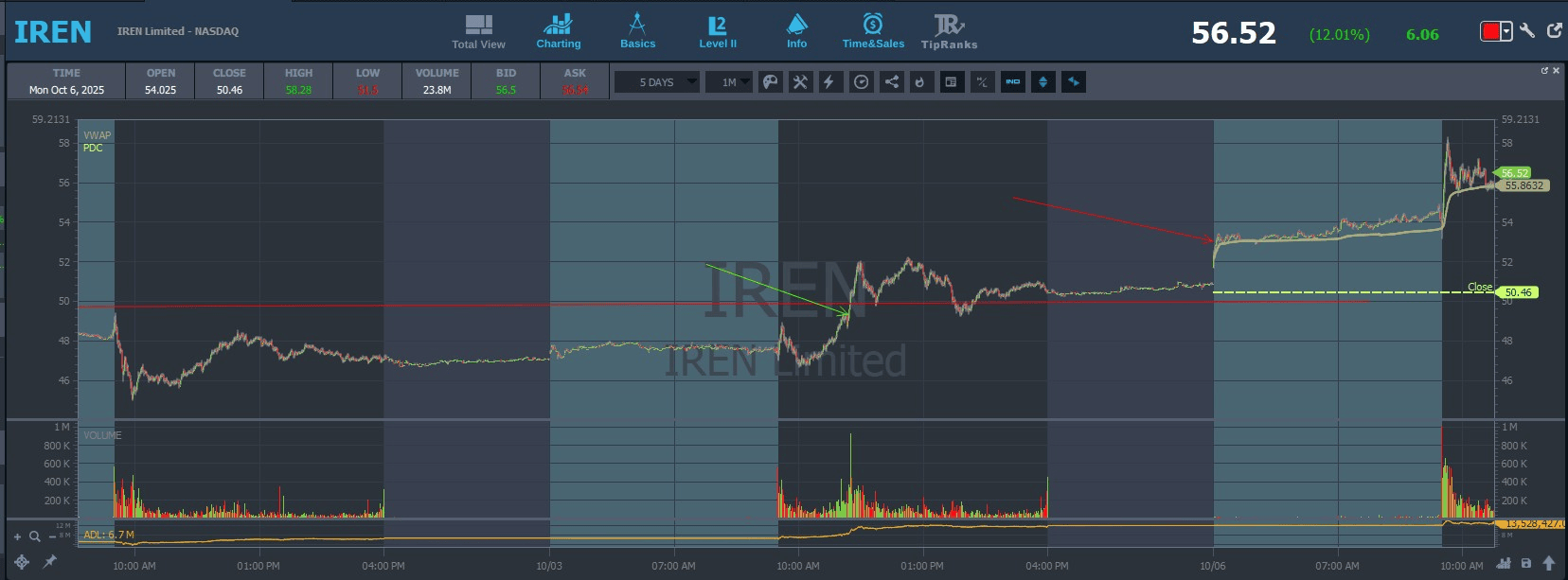Click the PDC indicator label
Image resolution: width=1568 pixels, height=580 pixels.
point(93,148)
